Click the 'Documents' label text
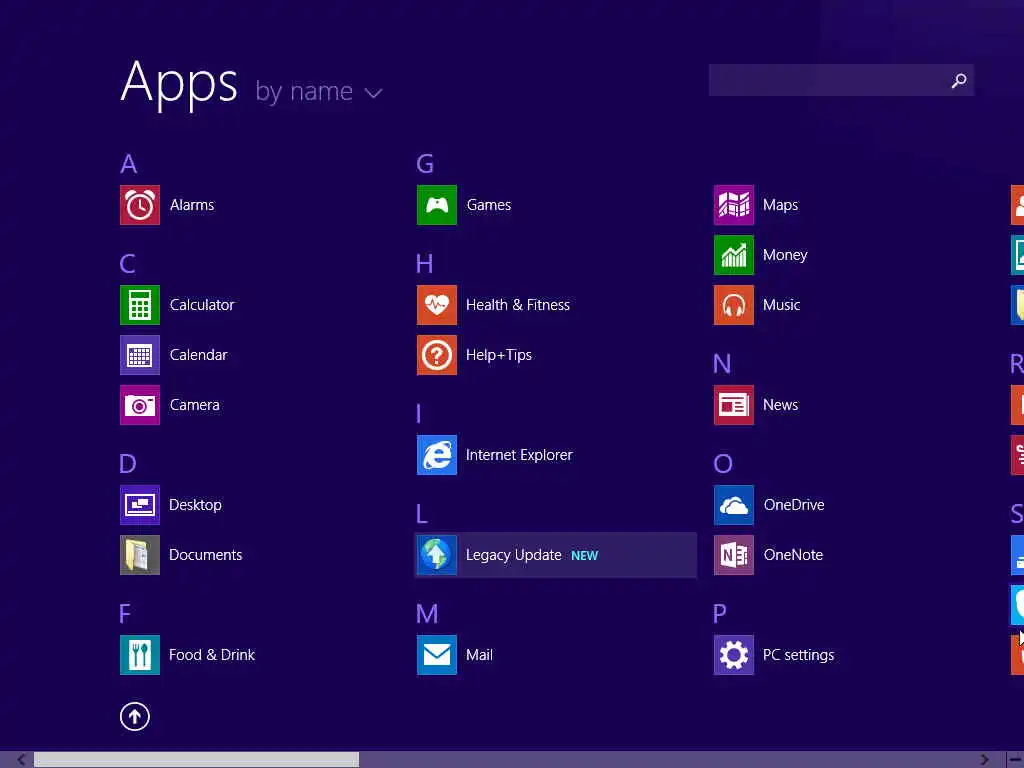Screen dimensions: 1024x768 pyautogui.click(x=206, y=555)
